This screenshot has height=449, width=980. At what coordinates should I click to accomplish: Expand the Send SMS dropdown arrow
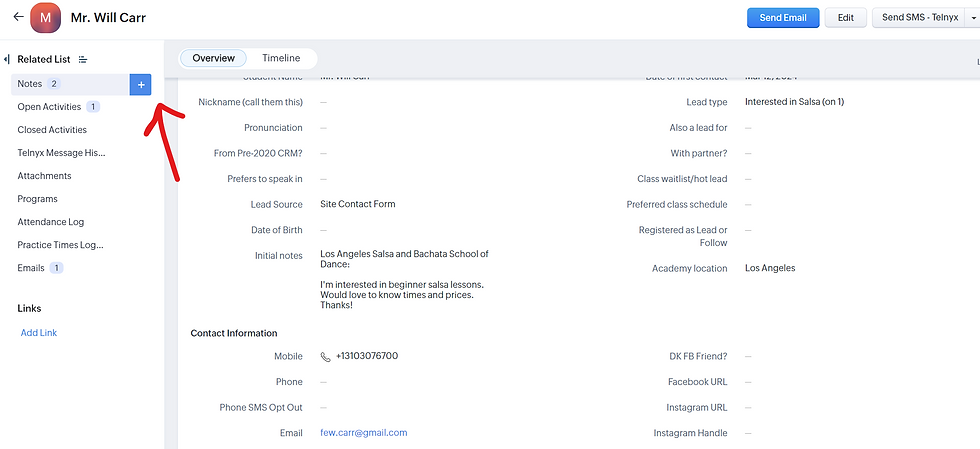tap(974, 18)
